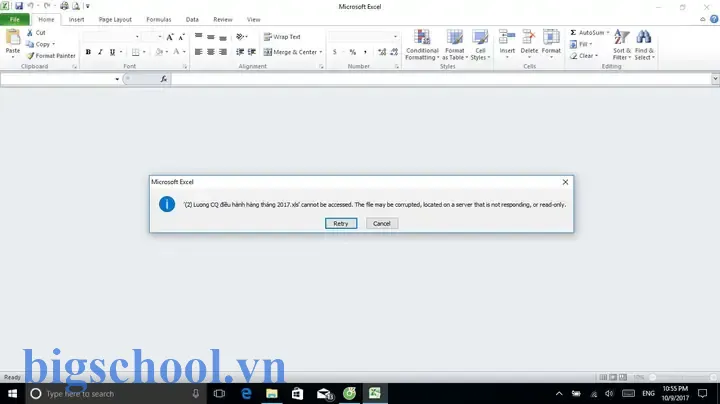Screen dimensions: 720x404
Task: Apply percent style format
Action: pos(353,52)
